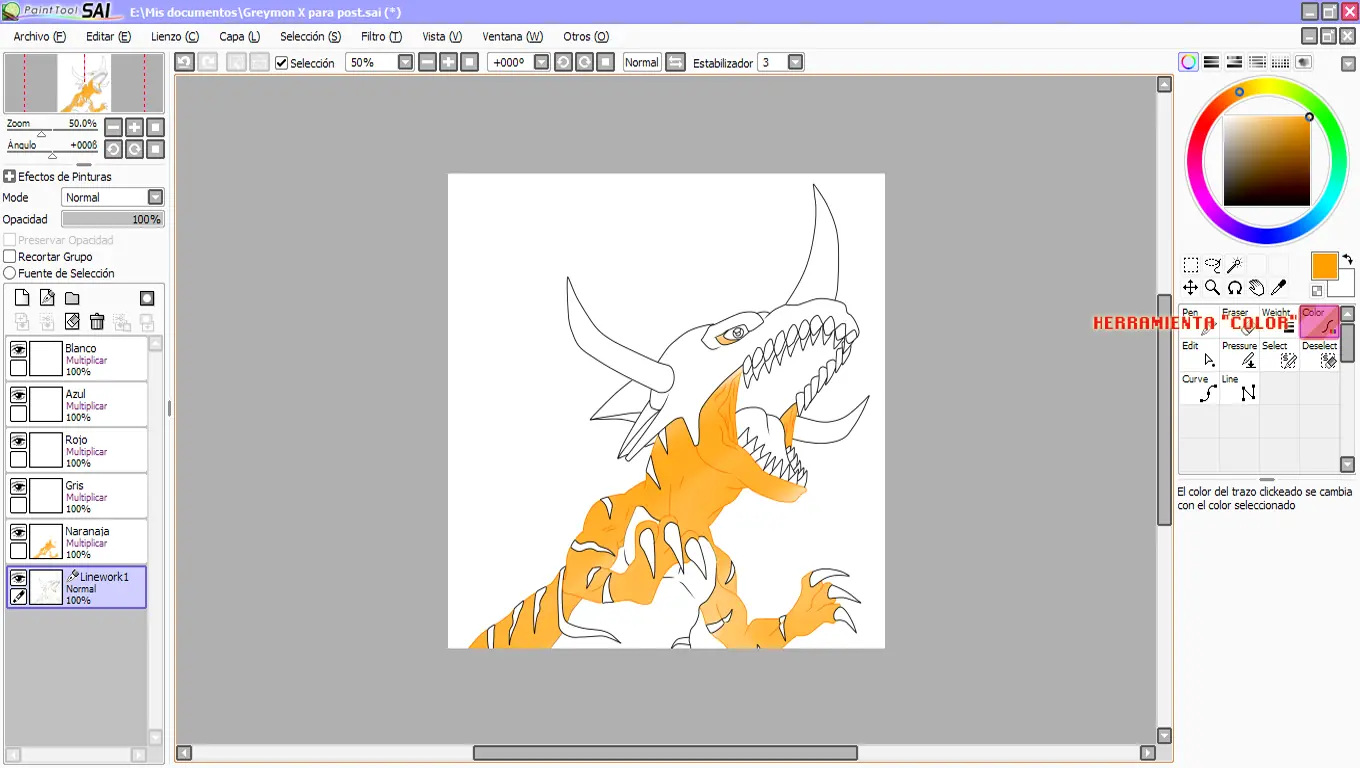Create a new normal layer
Image resolution: width=1360 pixels, height=768 pixels.
[22, 298]
